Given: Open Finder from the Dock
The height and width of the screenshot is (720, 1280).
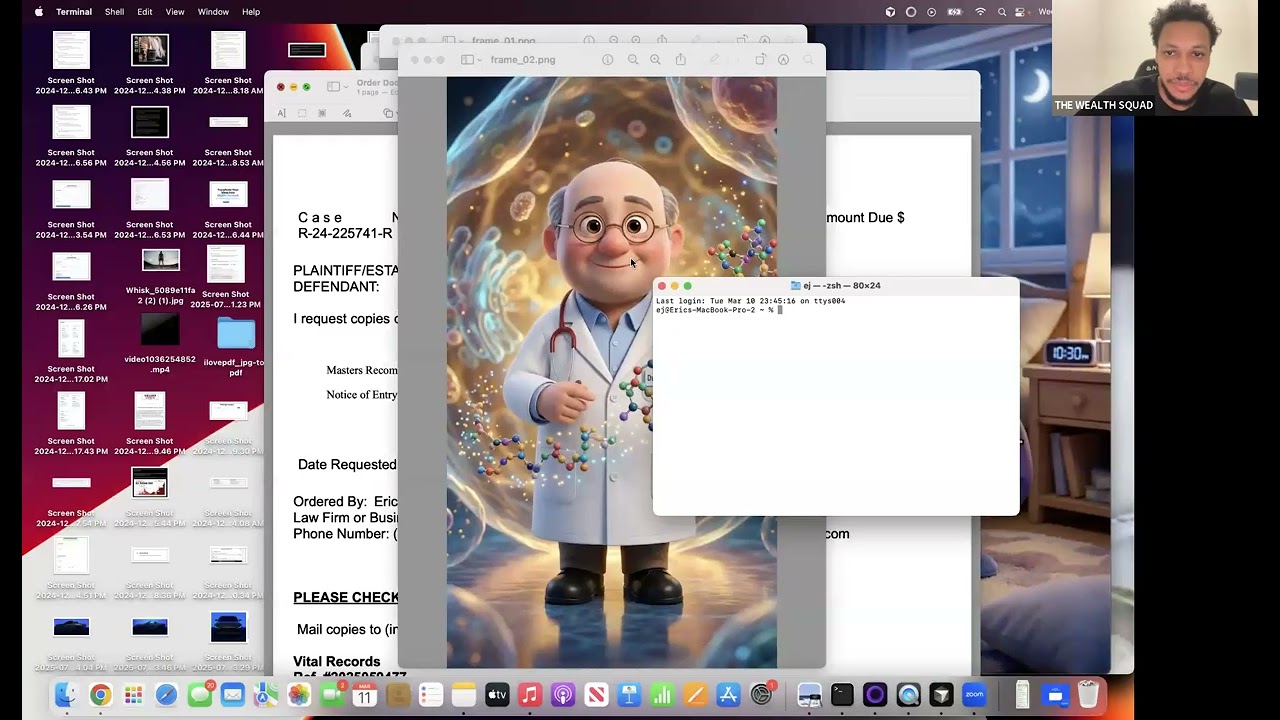Looking at the screenshot, I should [66, 695].
